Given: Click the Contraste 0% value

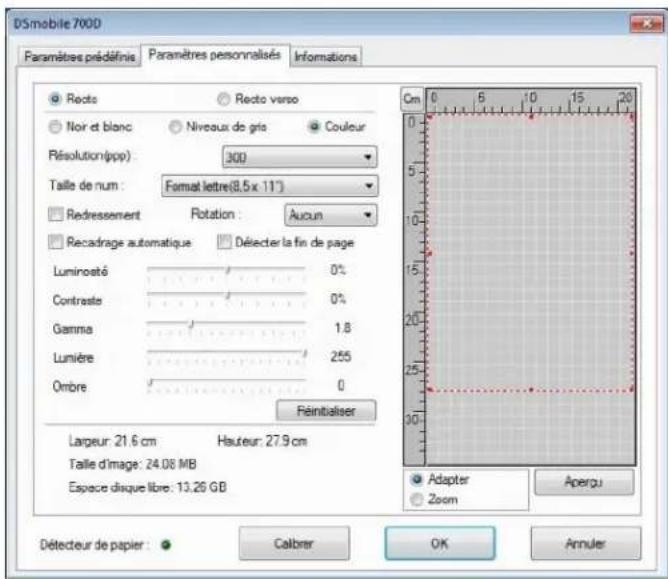Looking at the screenshot, I should coord(338,299).
